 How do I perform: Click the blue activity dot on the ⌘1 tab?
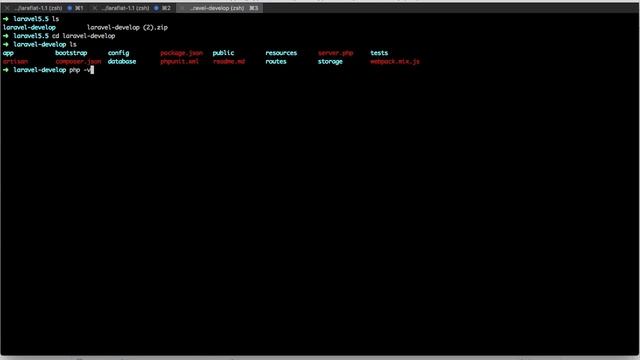coord(69,8)
